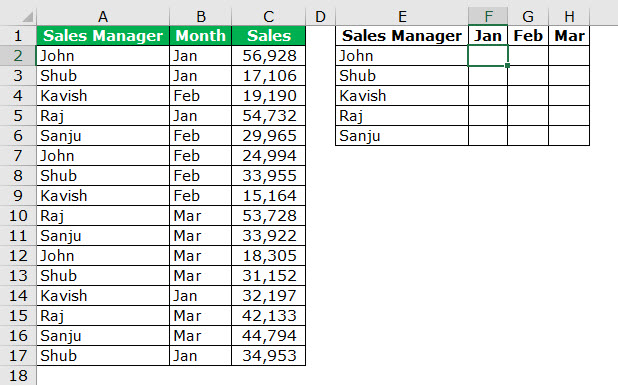
Task: Select the empty Feb cell for Raj
Action: click(528, 115)
